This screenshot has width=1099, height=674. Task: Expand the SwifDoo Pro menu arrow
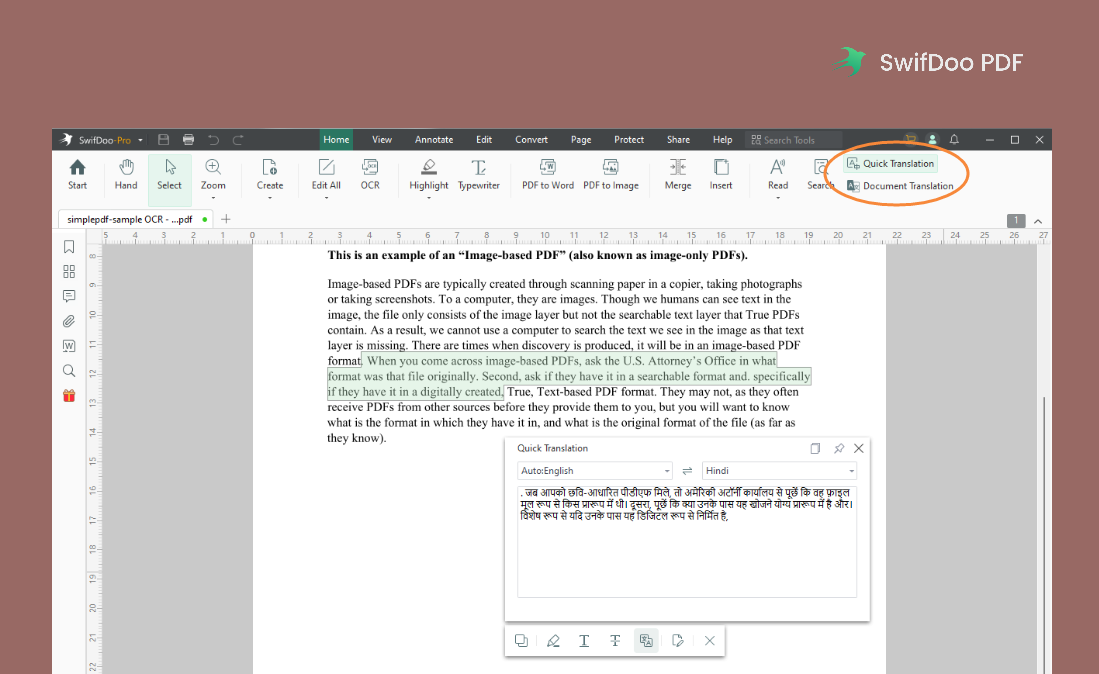click(140, 140)
